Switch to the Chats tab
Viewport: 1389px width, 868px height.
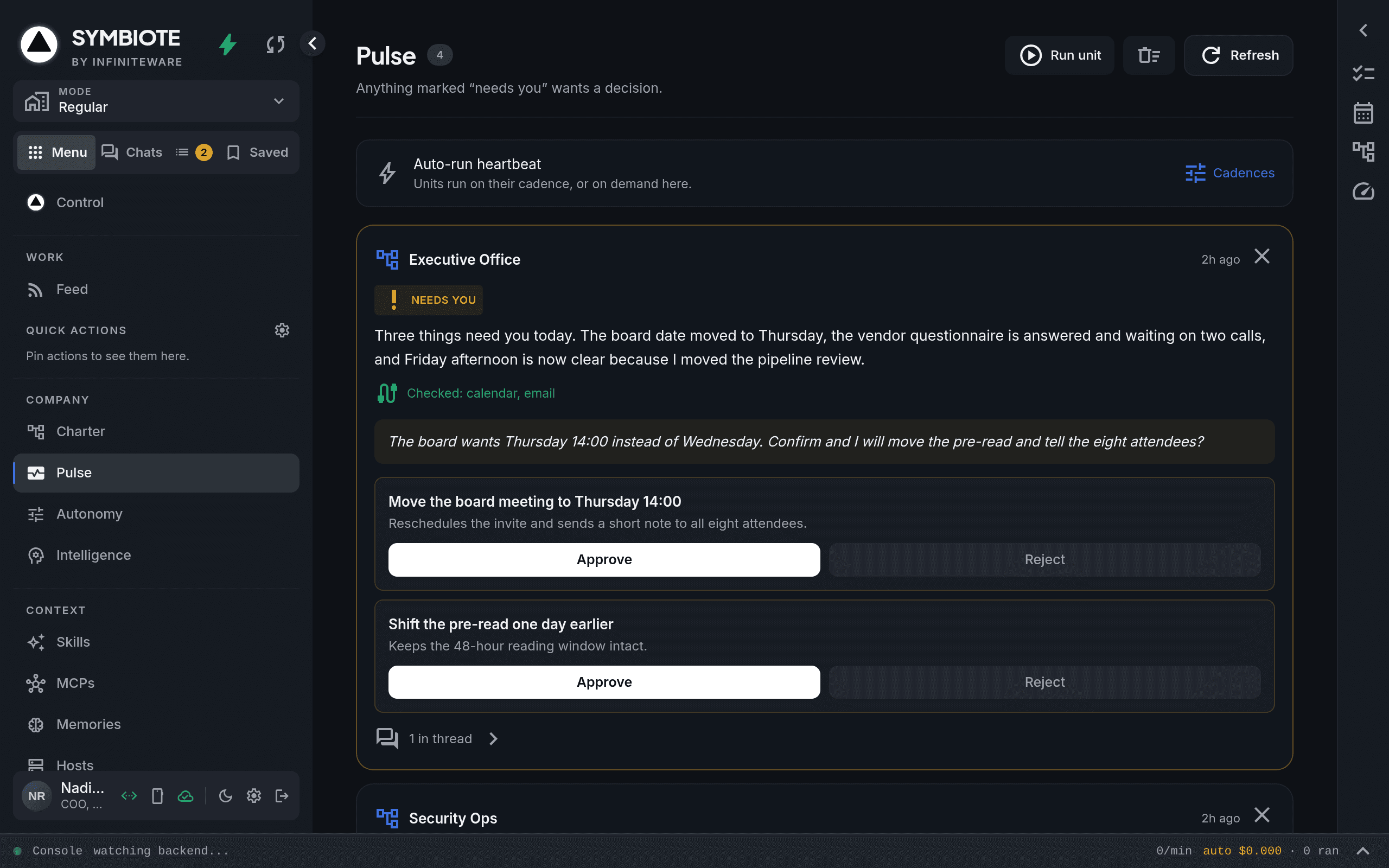point(132,152)
